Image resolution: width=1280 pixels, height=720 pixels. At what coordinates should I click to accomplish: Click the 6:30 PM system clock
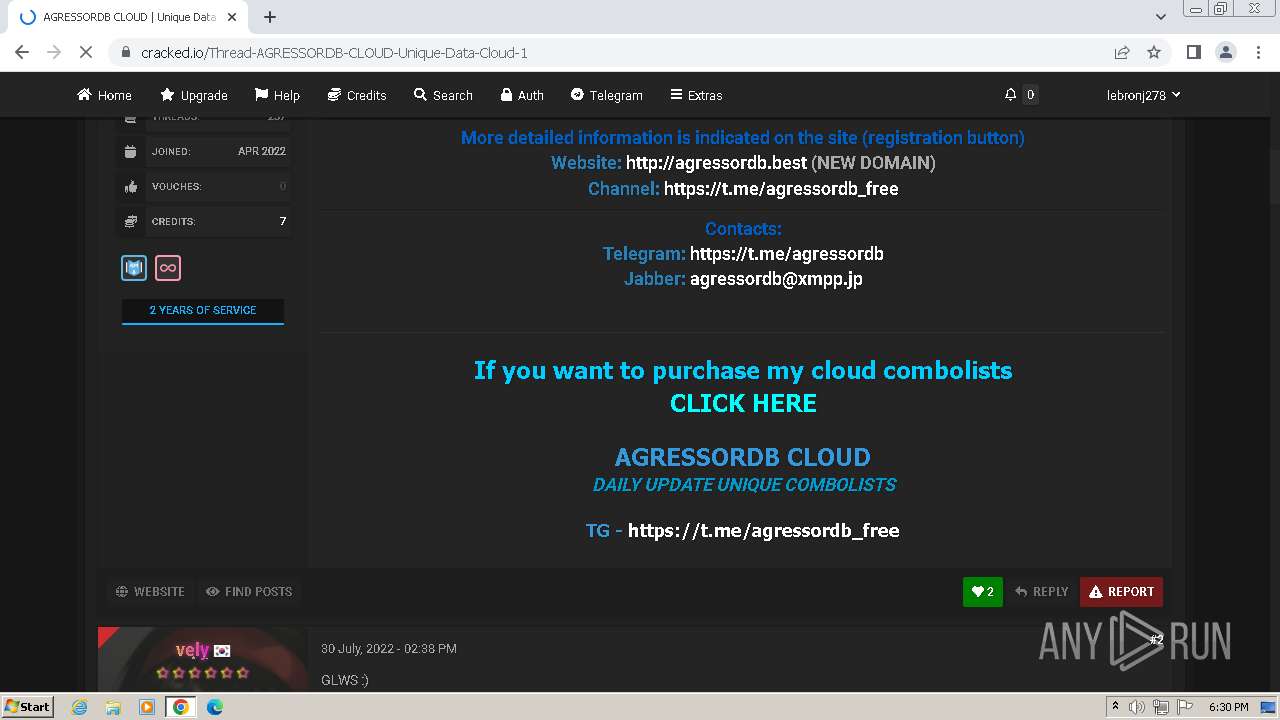1228,707
